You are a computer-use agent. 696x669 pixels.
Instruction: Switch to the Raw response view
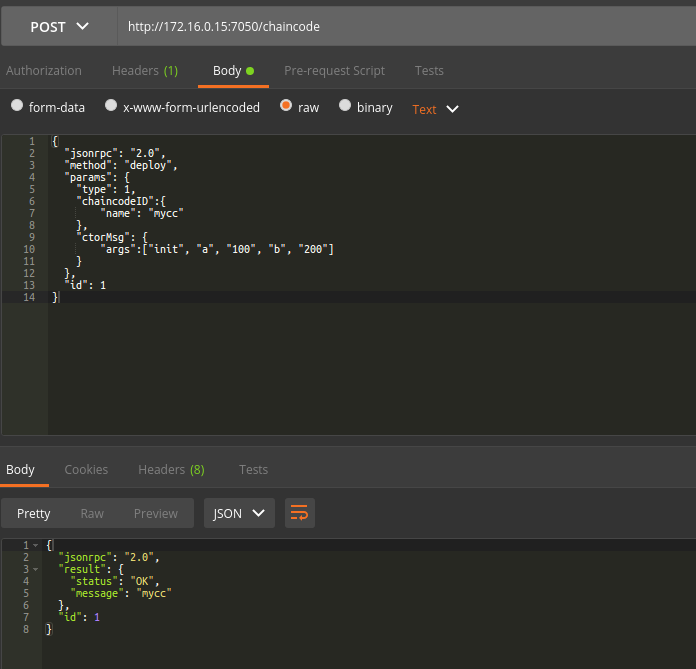[92, 514]
